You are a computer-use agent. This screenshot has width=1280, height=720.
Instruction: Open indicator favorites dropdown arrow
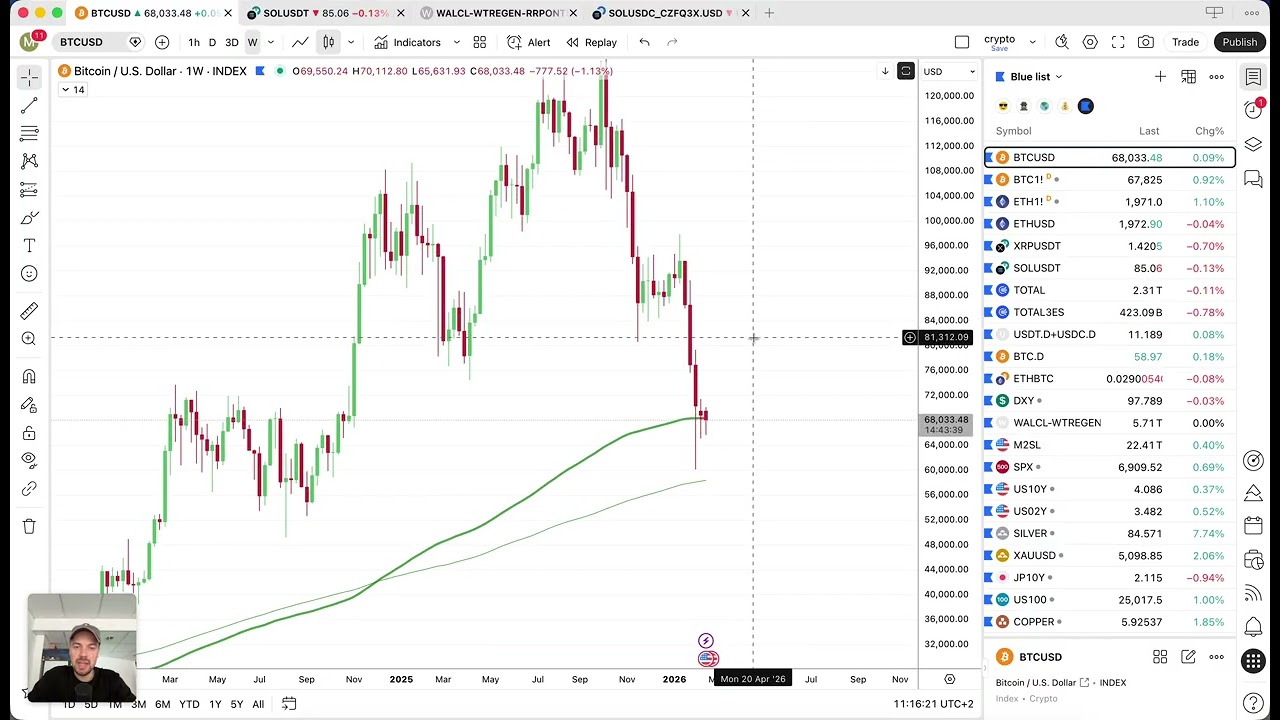pyautogui.click(x=456, y=42)
